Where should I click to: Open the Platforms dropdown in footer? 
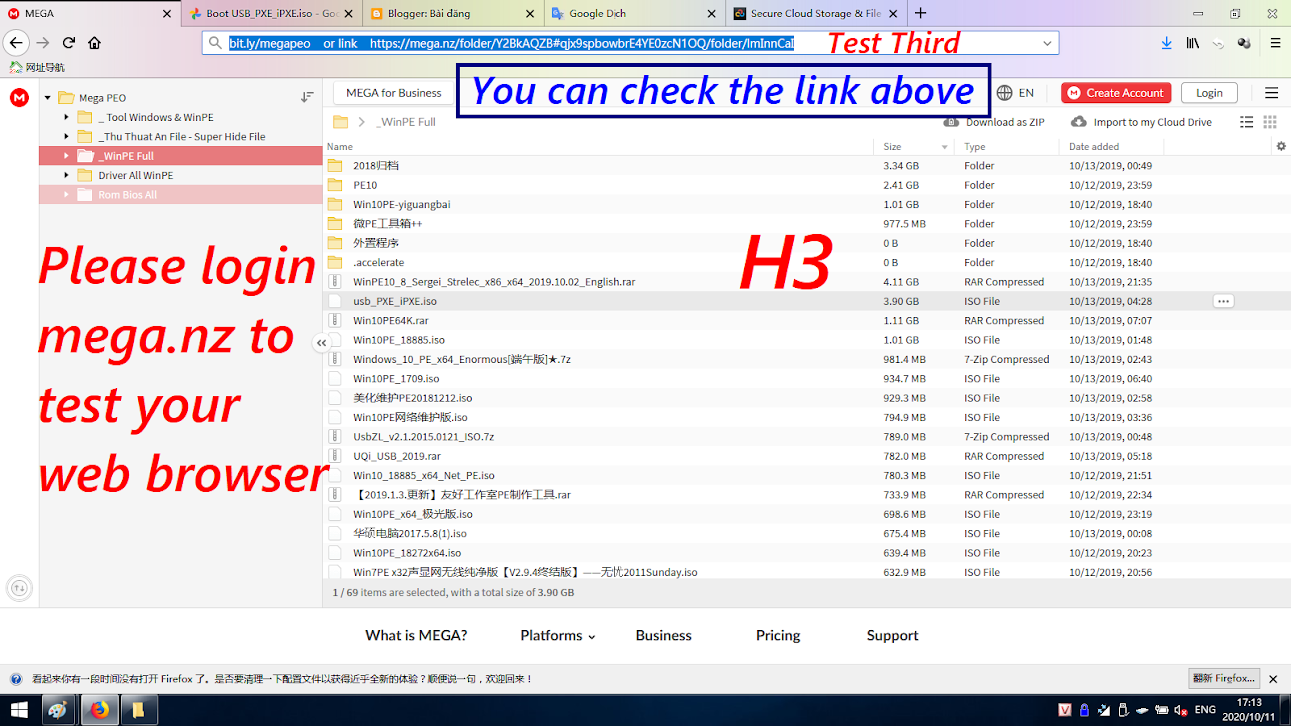[x=558, y=635]
